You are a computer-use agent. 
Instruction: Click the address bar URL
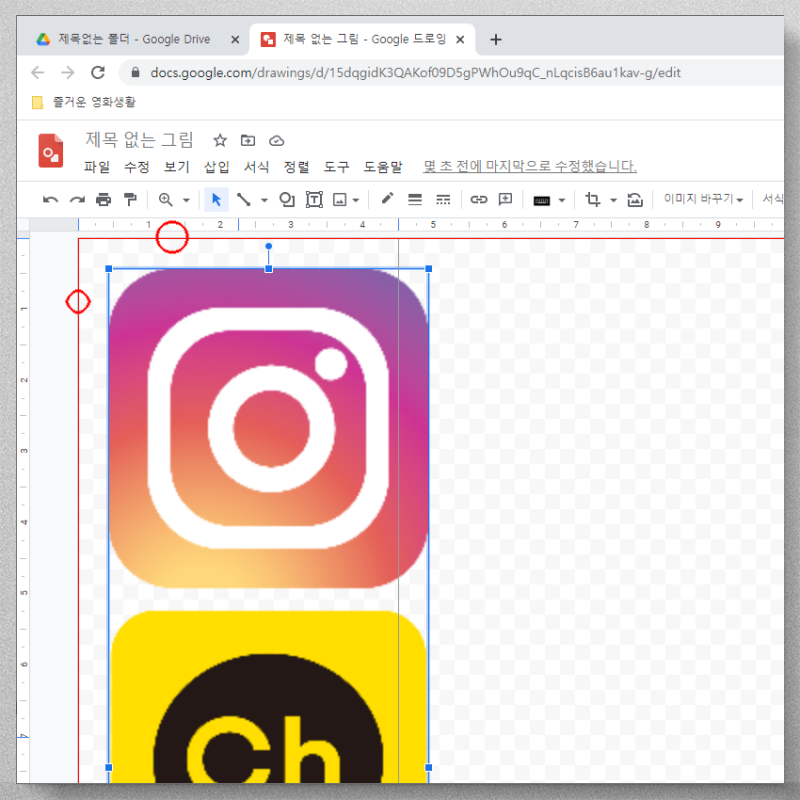point(415,73)
